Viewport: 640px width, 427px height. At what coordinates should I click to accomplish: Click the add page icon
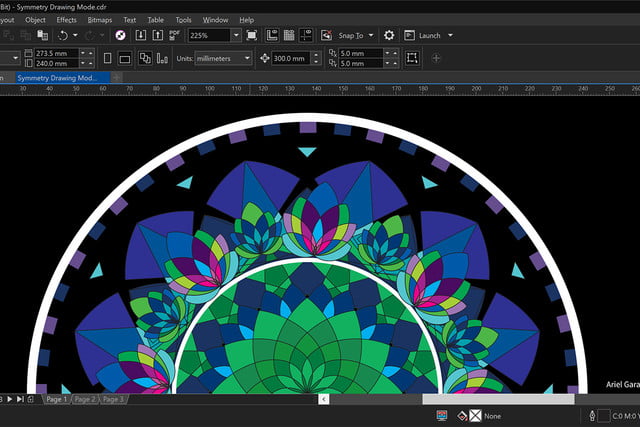click(31, 399)
